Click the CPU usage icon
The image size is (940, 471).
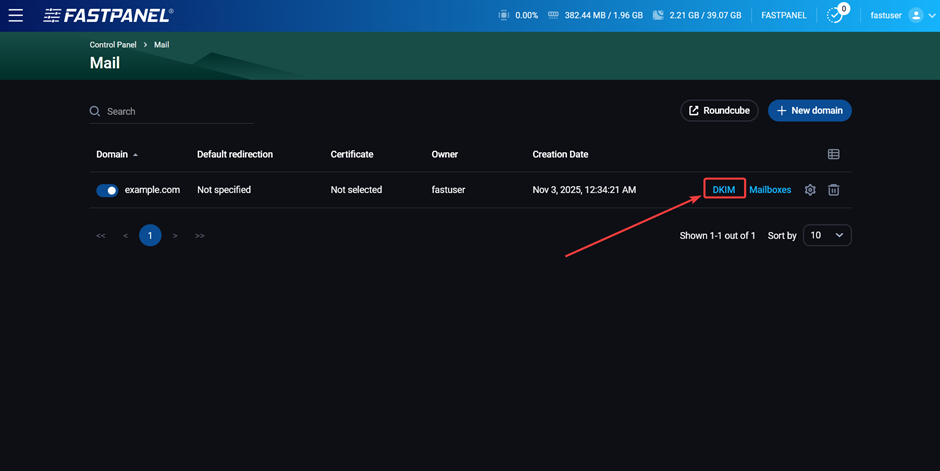[503, 15]
